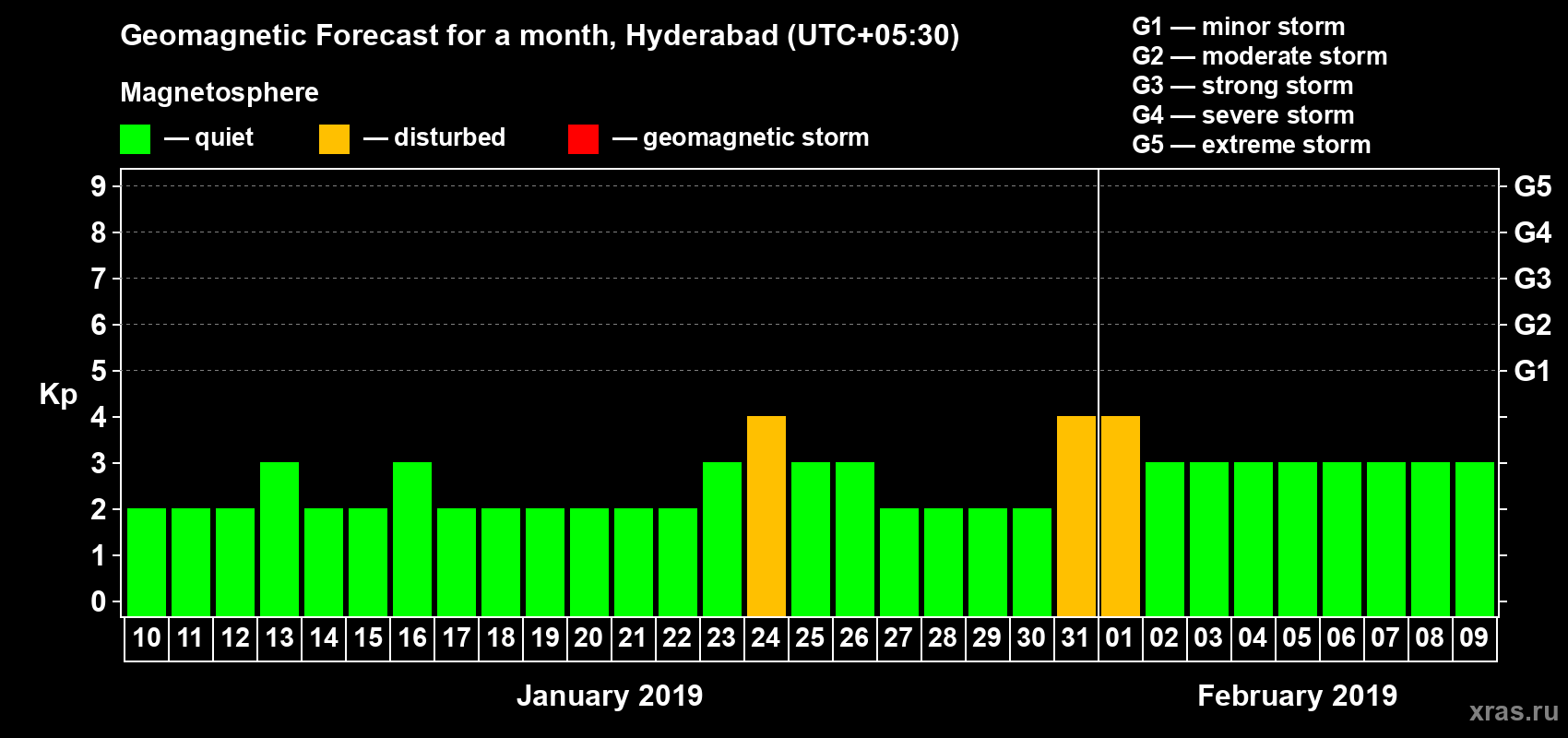Image resolution: width=1568 pixels, height=738 pixels.
Task: Click the 'G3 — strong storm' legend text
Action: [x=1242, y=86]
